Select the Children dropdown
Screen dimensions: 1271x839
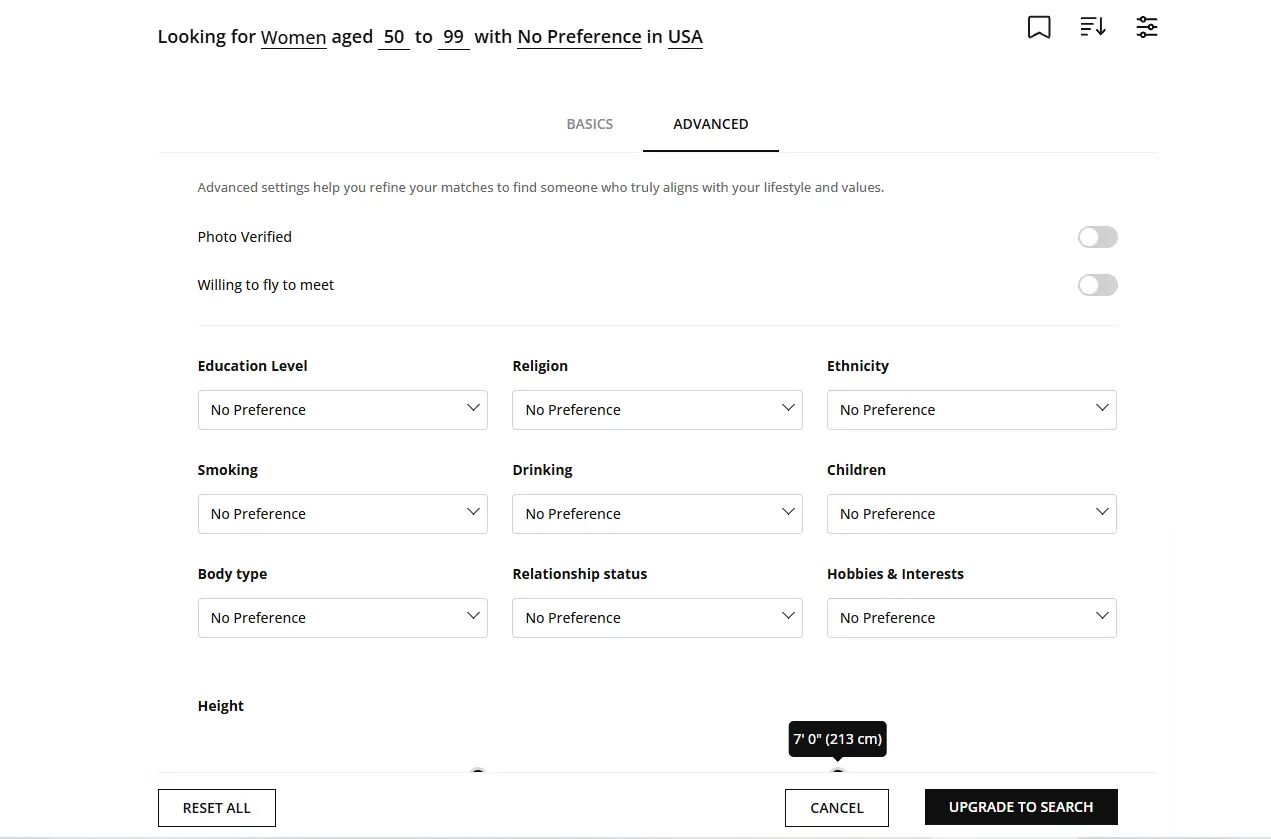[972, 514]
